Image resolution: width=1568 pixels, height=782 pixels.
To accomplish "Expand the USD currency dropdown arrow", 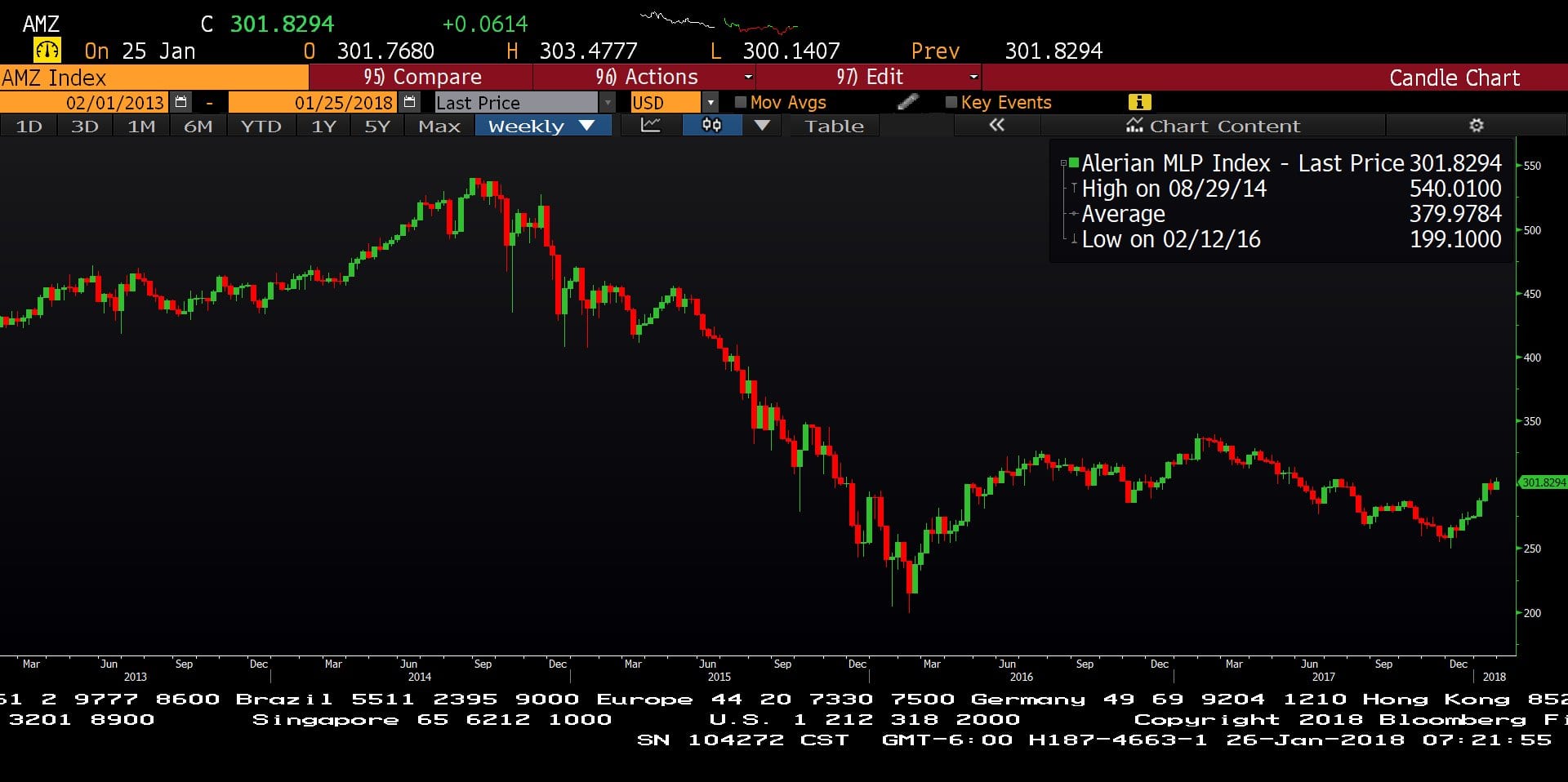I will pyautogui.click(x=710, y=103).
